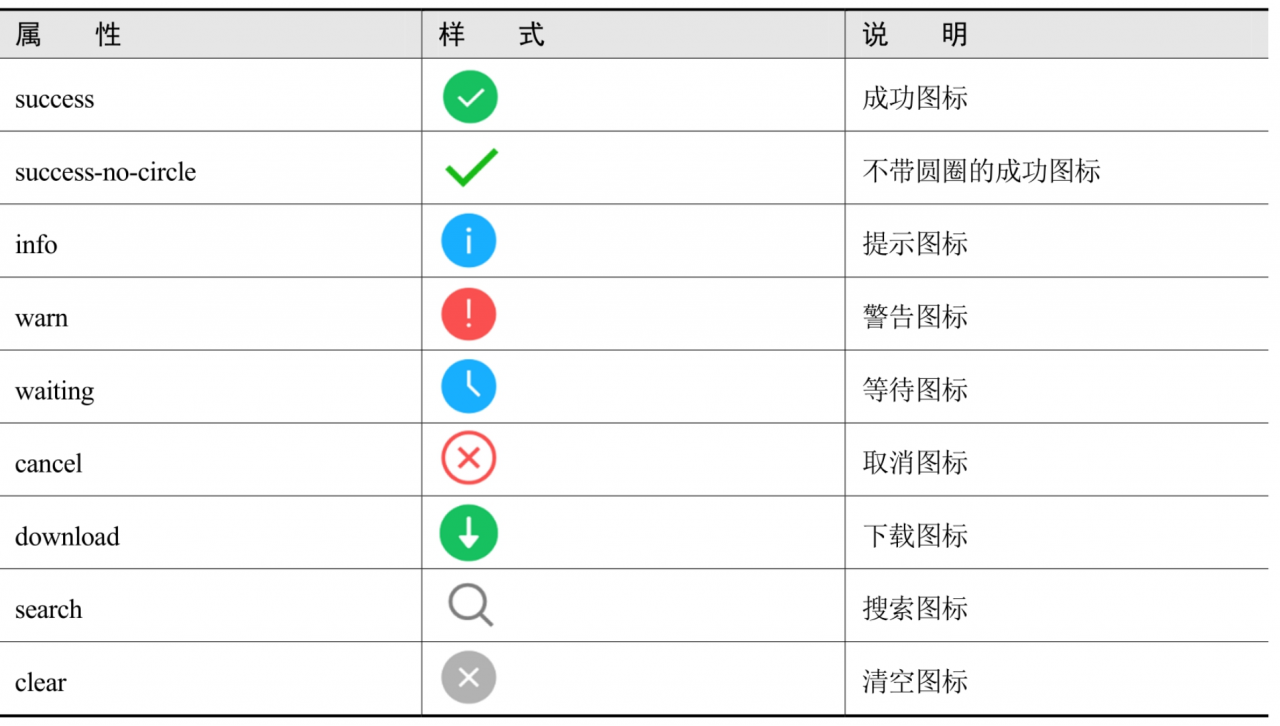Click the green download arrow icon

tap(469, 533)
